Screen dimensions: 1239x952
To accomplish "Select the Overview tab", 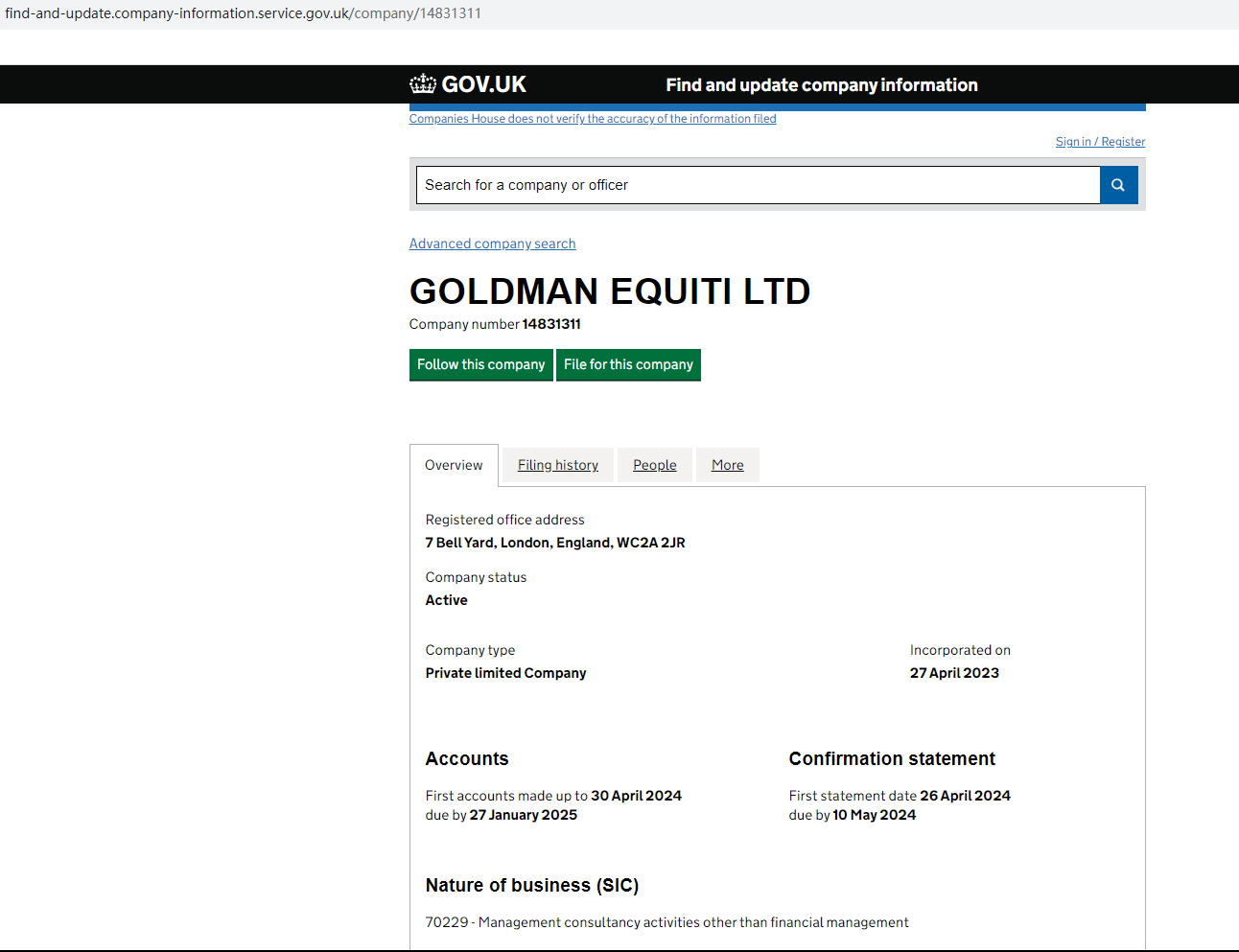I will pos(454,465).
